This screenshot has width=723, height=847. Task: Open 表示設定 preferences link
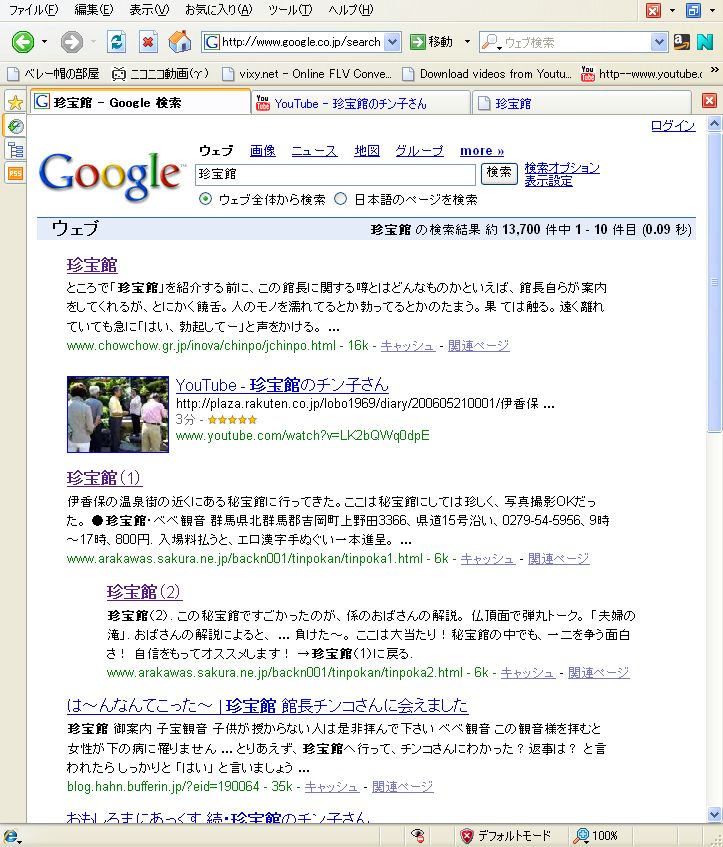point(548,181)
